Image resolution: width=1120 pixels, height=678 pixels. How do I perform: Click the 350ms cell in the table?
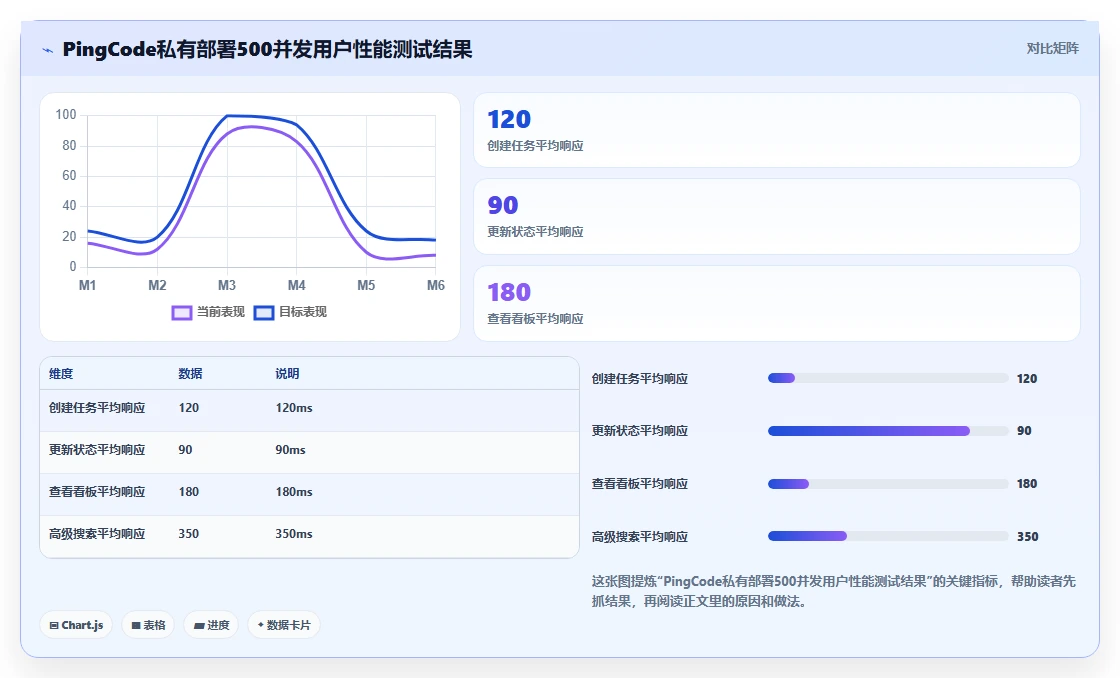tap(294, 534)
